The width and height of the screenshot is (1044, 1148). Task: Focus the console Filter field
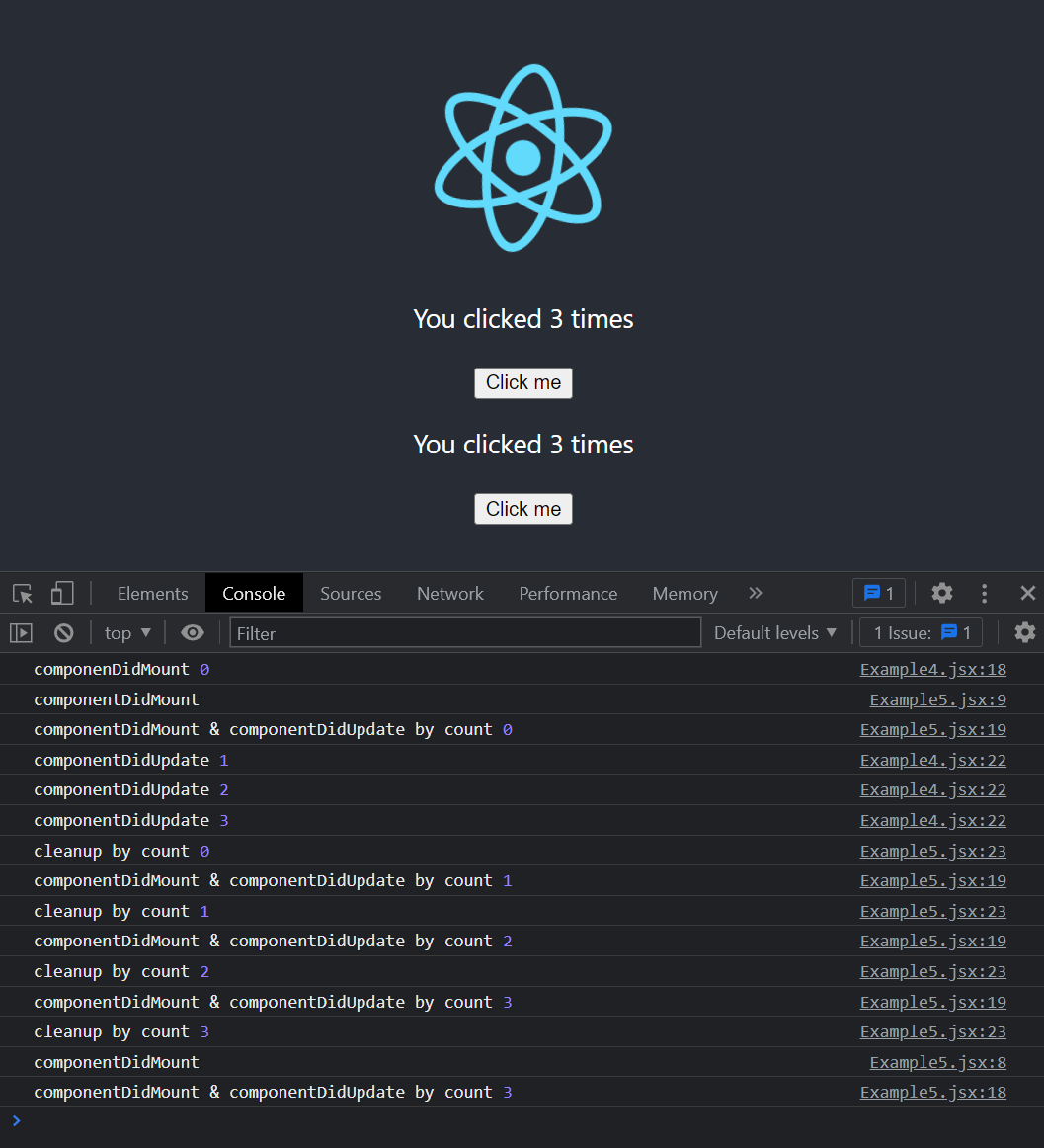[465, 632]
